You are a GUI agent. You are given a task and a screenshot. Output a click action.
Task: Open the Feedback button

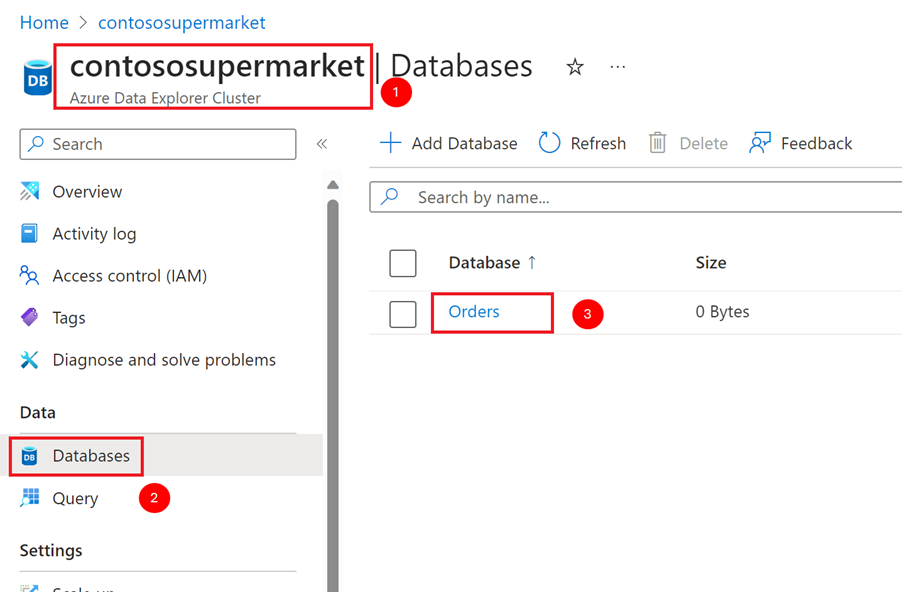tap(801, 143)
